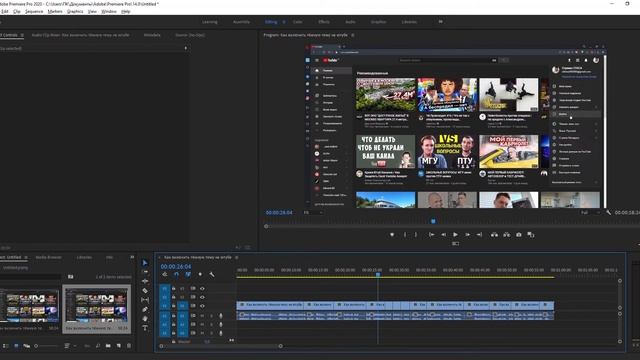Toggle V1 track output eye
The height and width of the screenshot is (360, 640).
tap(202, 306)
